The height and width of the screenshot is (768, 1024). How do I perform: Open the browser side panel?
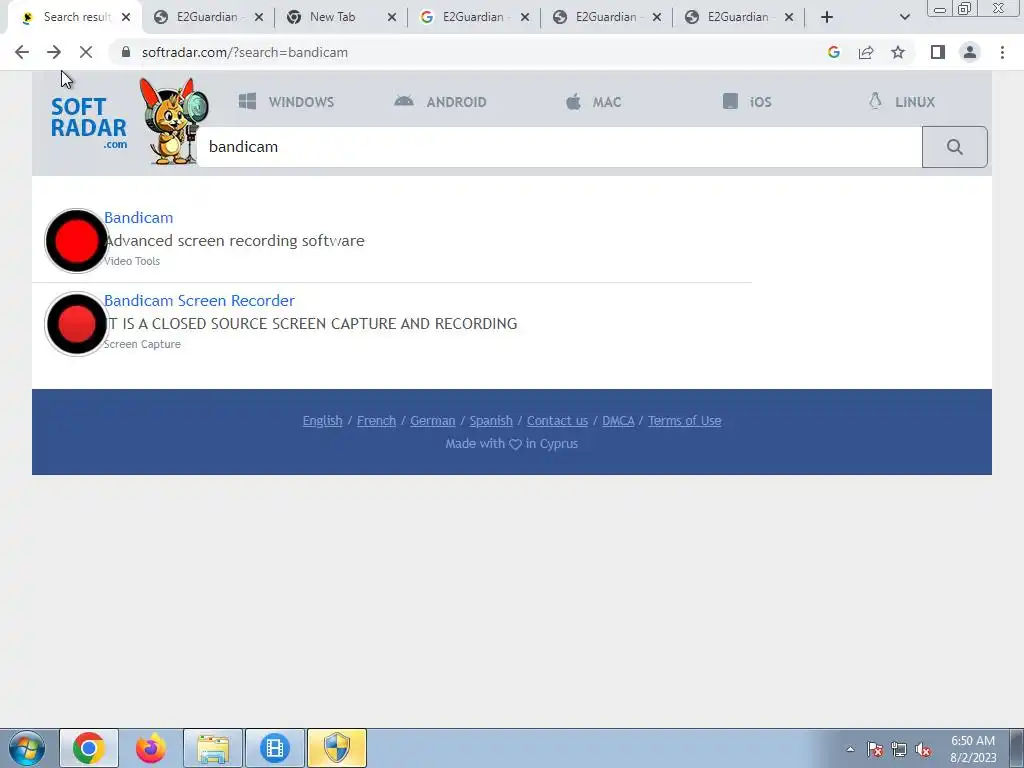coord(938,52)
